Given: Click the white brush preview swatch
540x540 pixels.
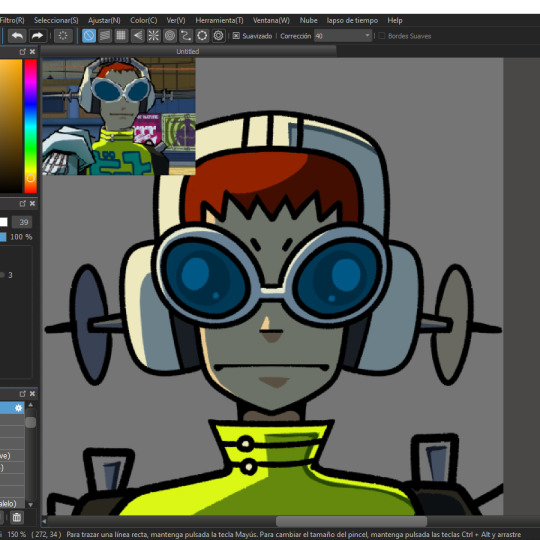Looking at the screenshot, I should (3, 222).
